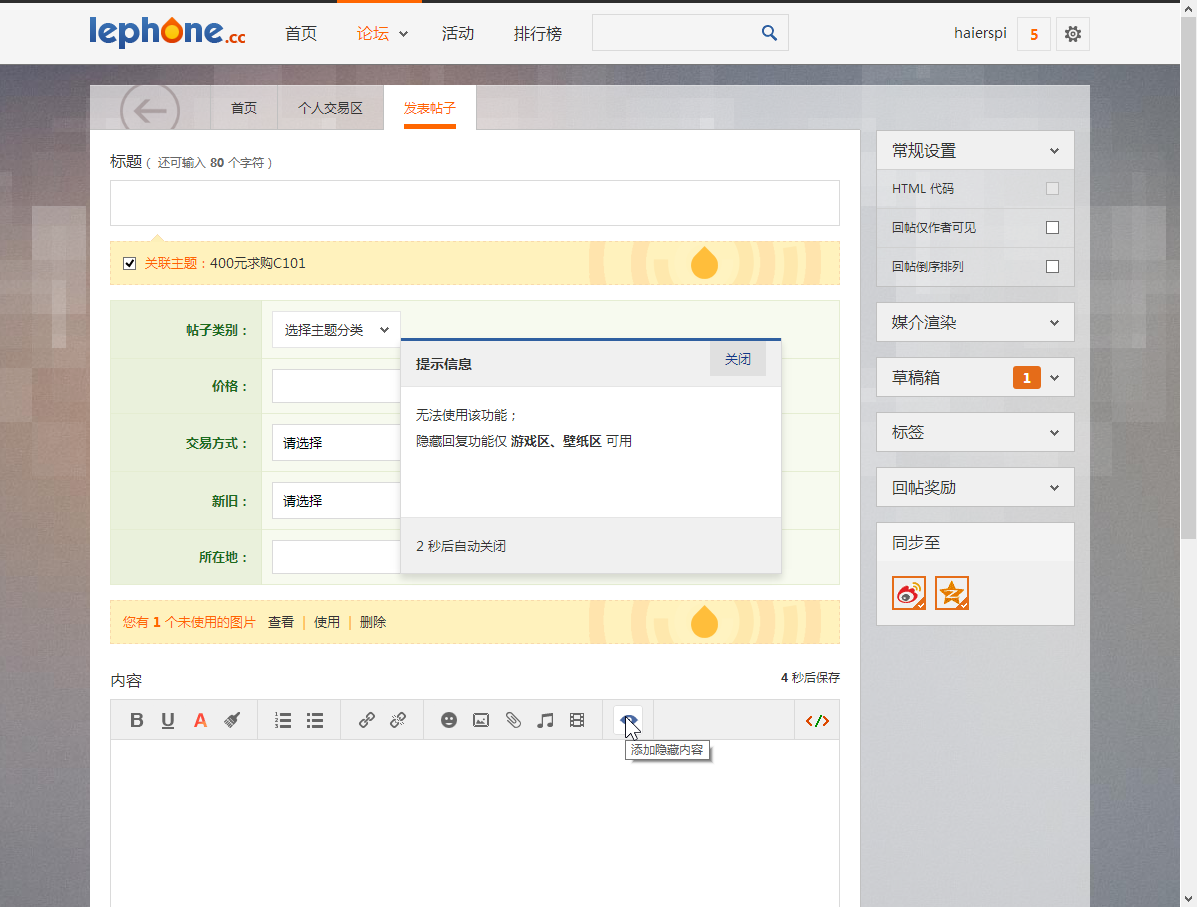Enable replies visible only to author
Image resolution: width=1197 pixels, height=907 pixels.
coord(1052,228)
